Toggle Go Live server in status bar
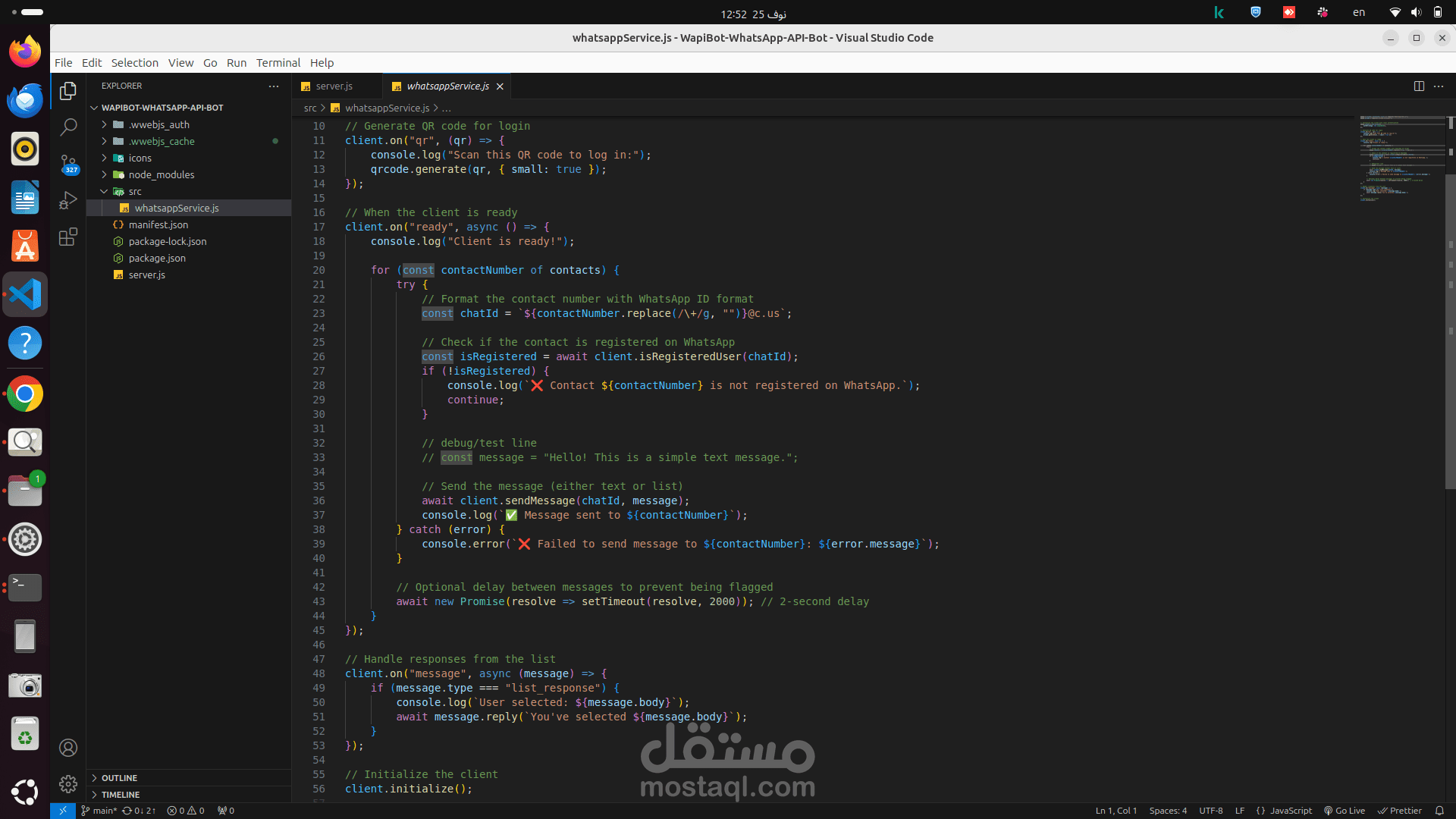The image size is (1456, 819). [x=1345, y=811]
